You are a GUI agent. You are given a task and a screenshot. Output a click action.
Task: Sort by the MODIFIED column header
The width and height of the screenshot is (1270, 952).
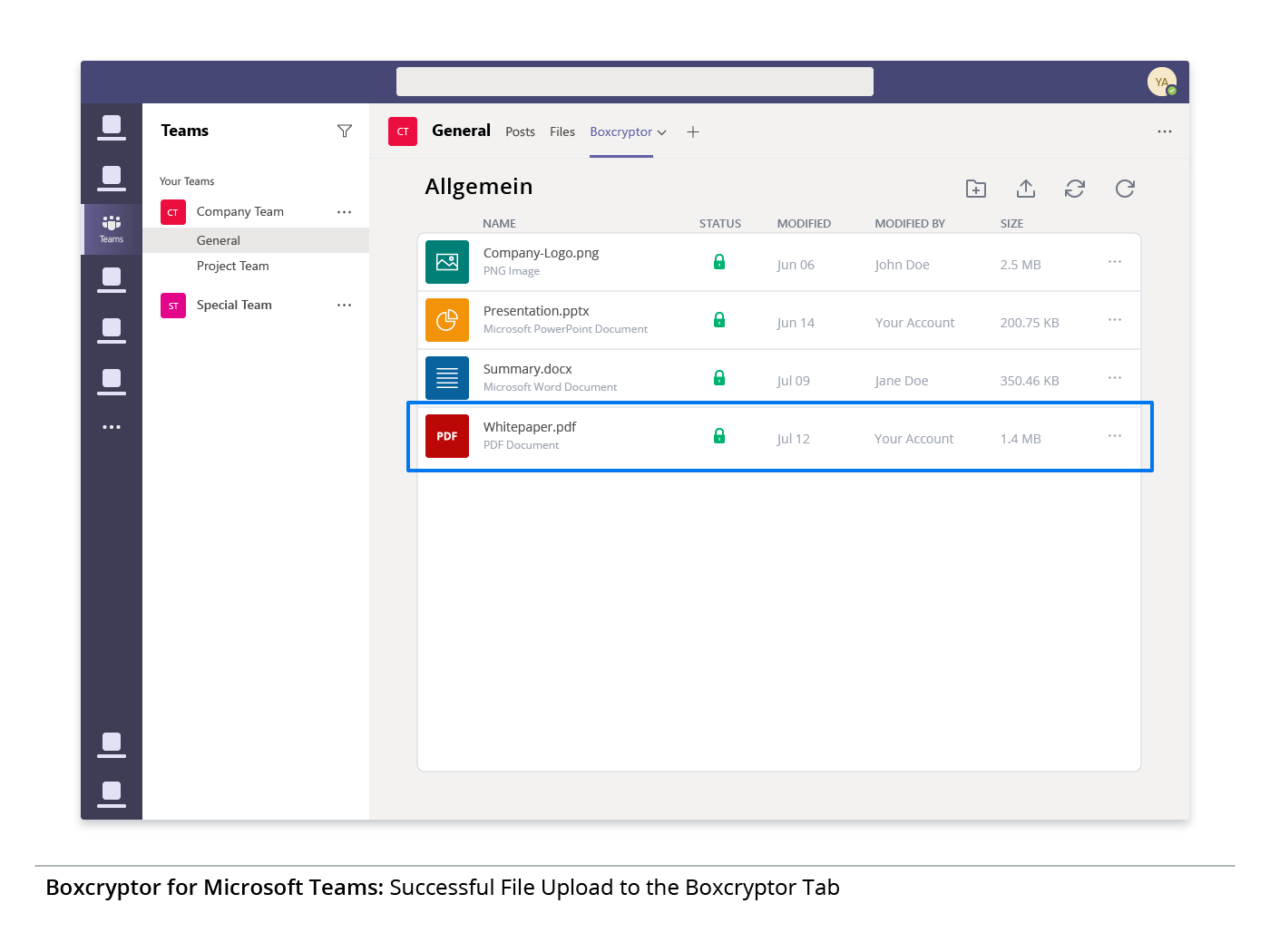(x=804, y=224)
